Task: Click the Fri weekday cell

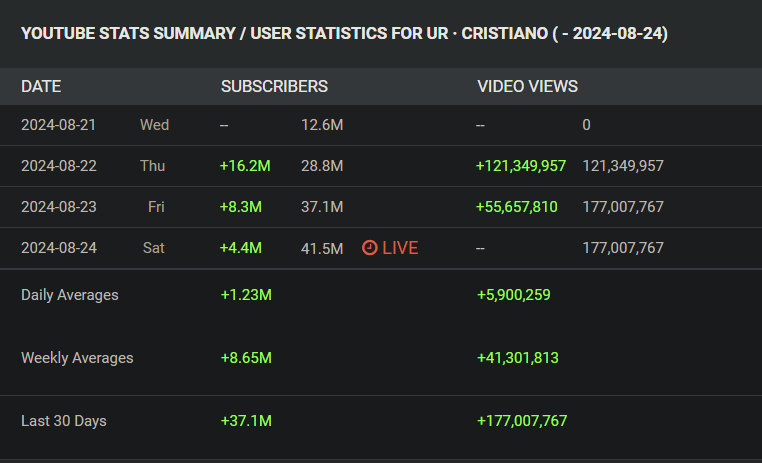Action: point(156,207)
